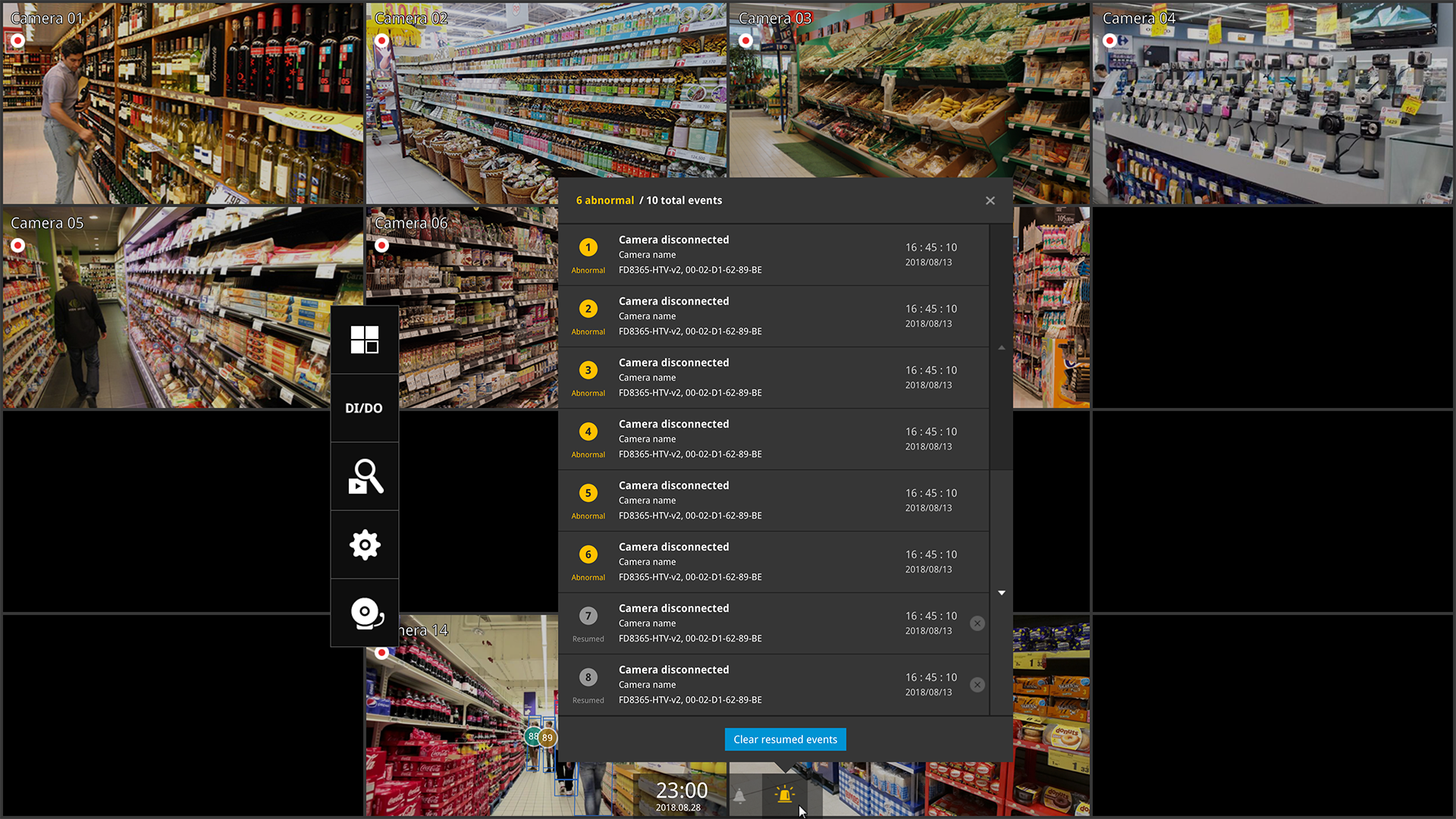Click the gray notification bell icon

click(739, 796)
